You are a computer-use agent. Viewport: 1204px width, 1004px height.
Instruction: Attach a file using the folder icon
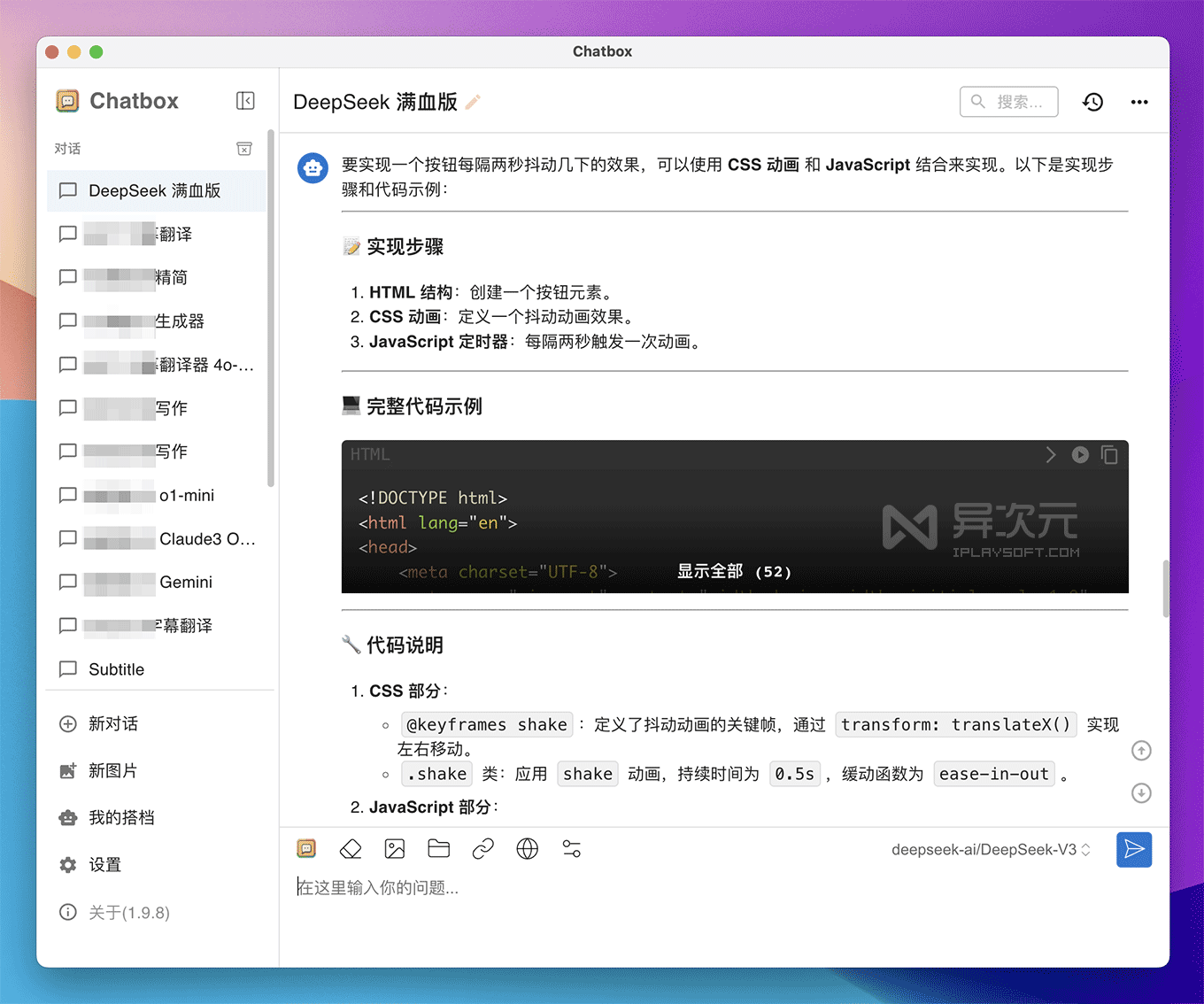tap(438, 848)
